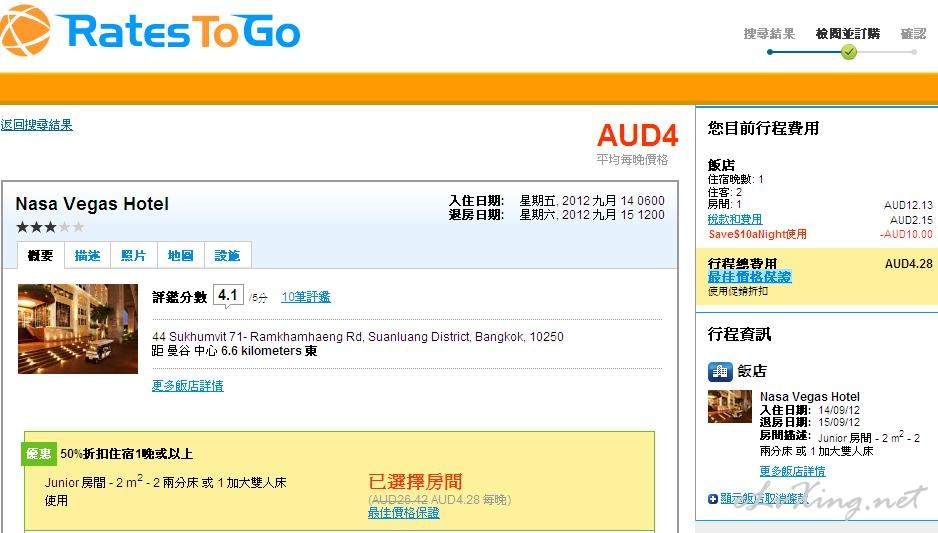This screenshot has width=938, height=533.
Task: Click the sidebar 14/09/12 check-in date
Action: 839,410
